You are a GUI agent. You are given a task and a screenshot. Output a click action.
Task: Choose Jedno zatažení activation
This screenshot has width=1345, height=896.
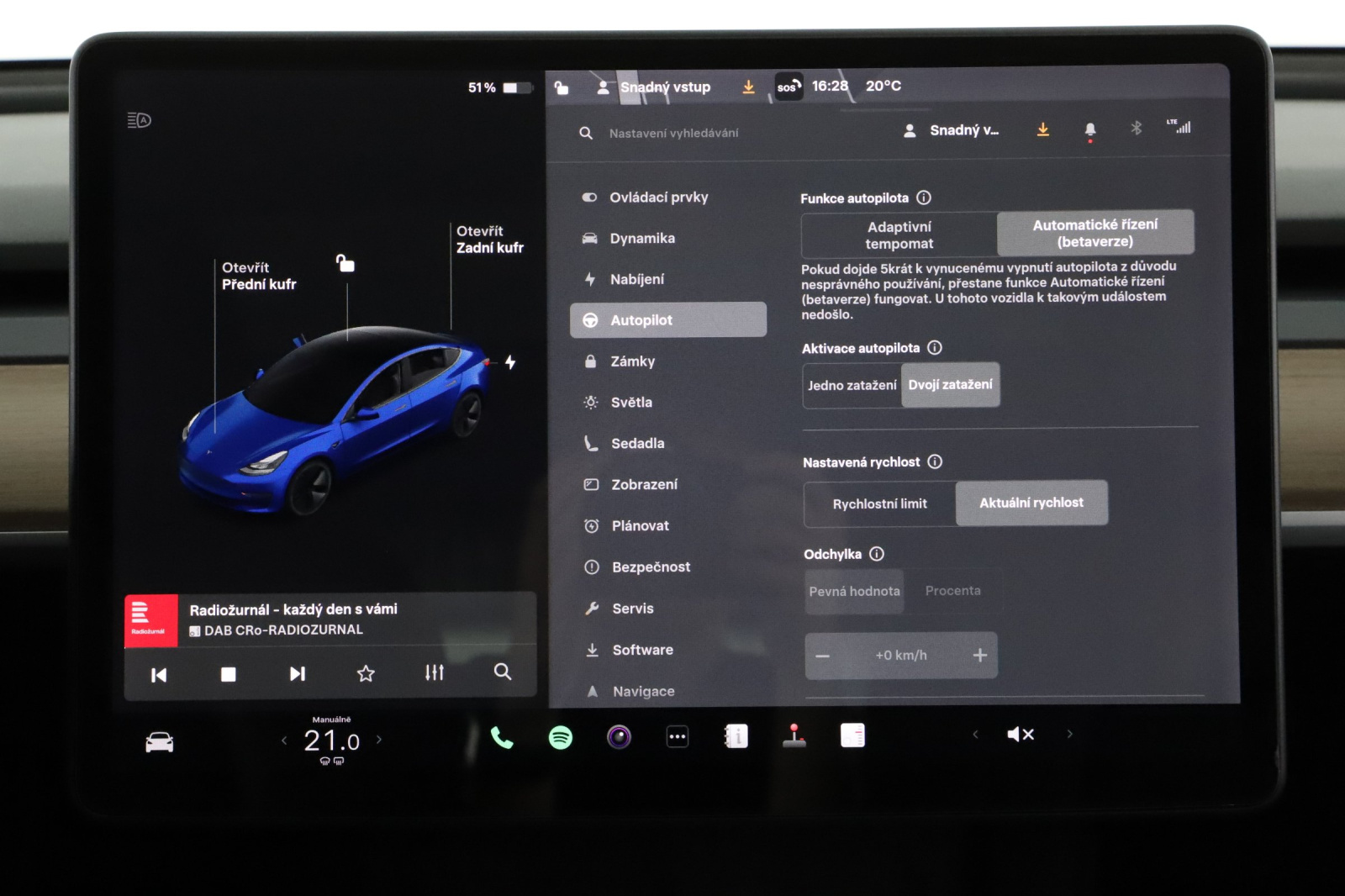point(852,386)
